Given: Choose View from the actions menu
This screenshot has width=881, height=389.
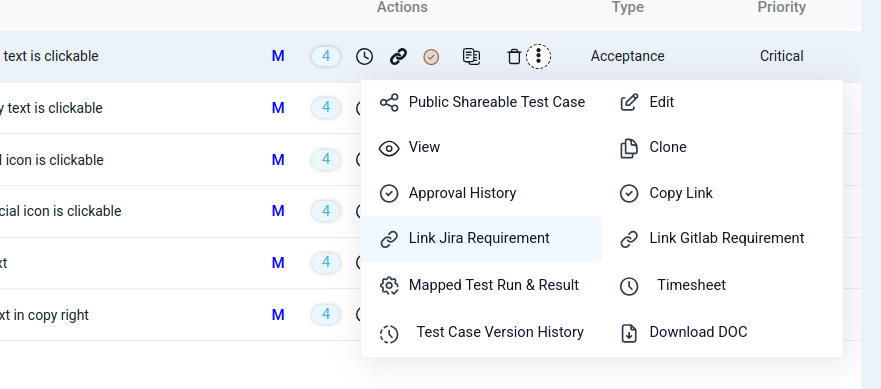Looking at the screenshot, I should 482,147.
